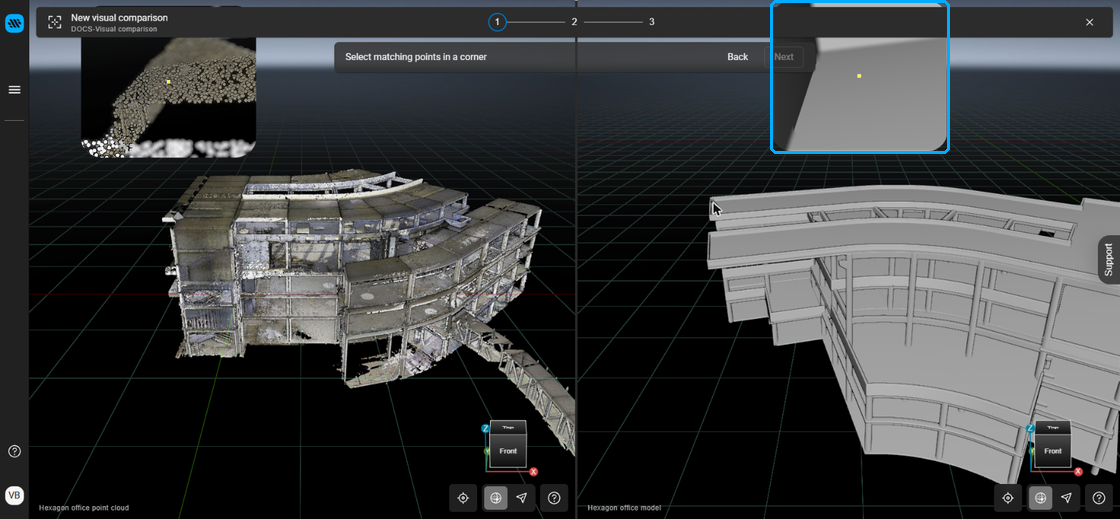The image size is (1120, 519).
Task: Click the 'Hexagon office point cloud' label
Action: coord(84,508)
